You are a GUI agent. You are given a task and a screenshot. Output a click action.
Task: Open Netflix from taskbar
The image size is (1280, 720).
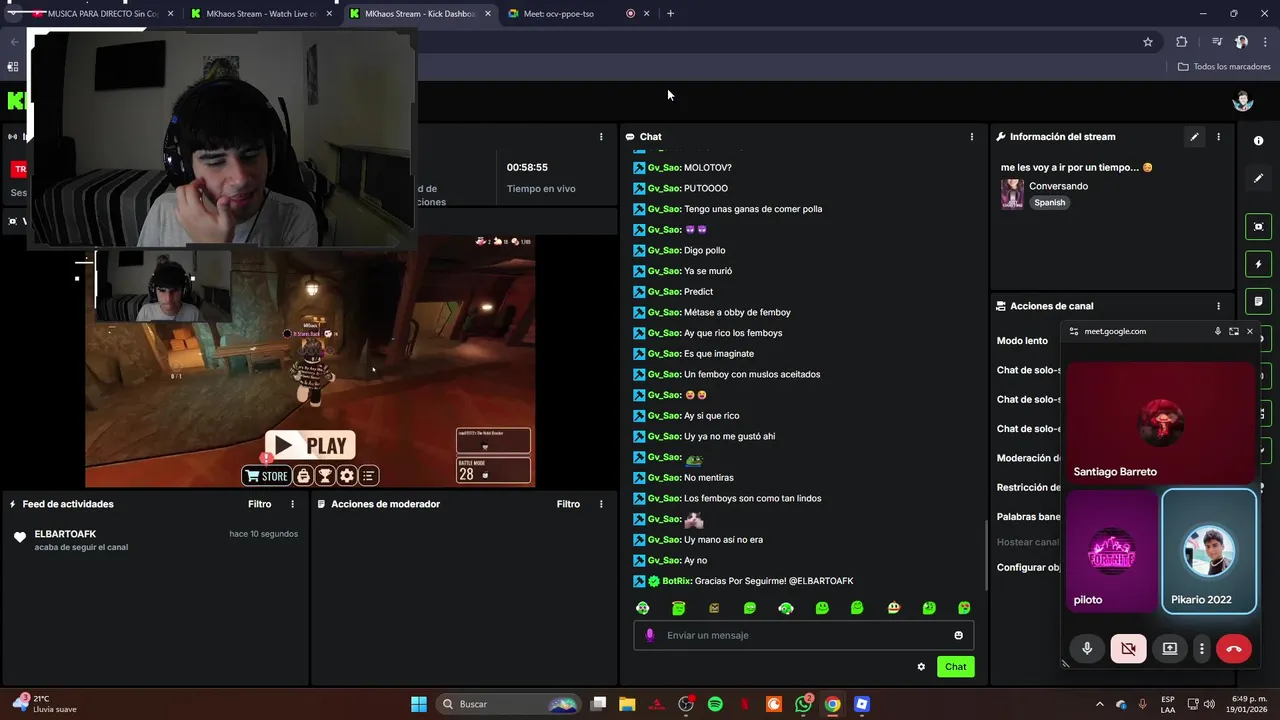coord(744,704)
